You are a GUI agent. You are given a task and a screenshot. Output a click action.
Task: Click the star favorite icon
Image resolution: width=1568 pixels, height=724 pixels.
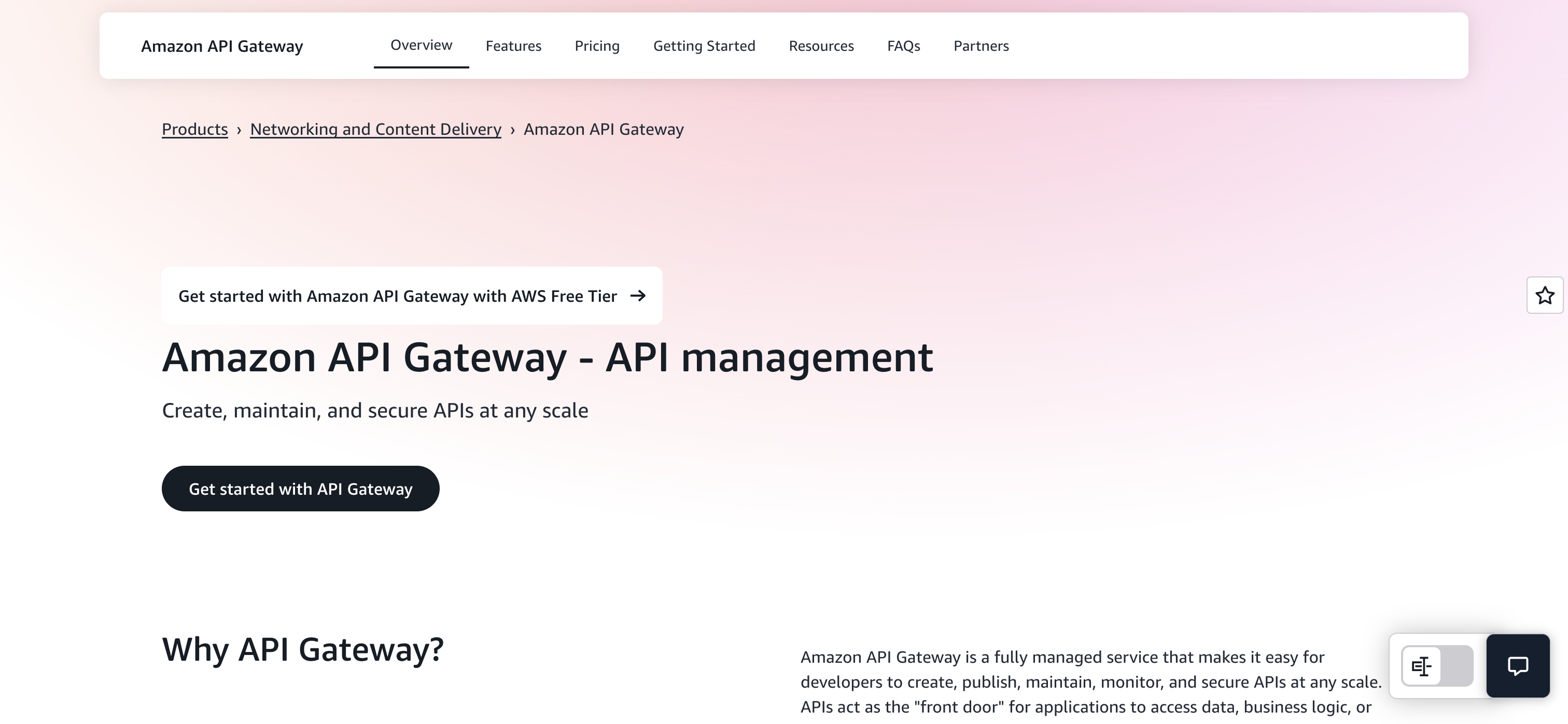pos(1544,295)
